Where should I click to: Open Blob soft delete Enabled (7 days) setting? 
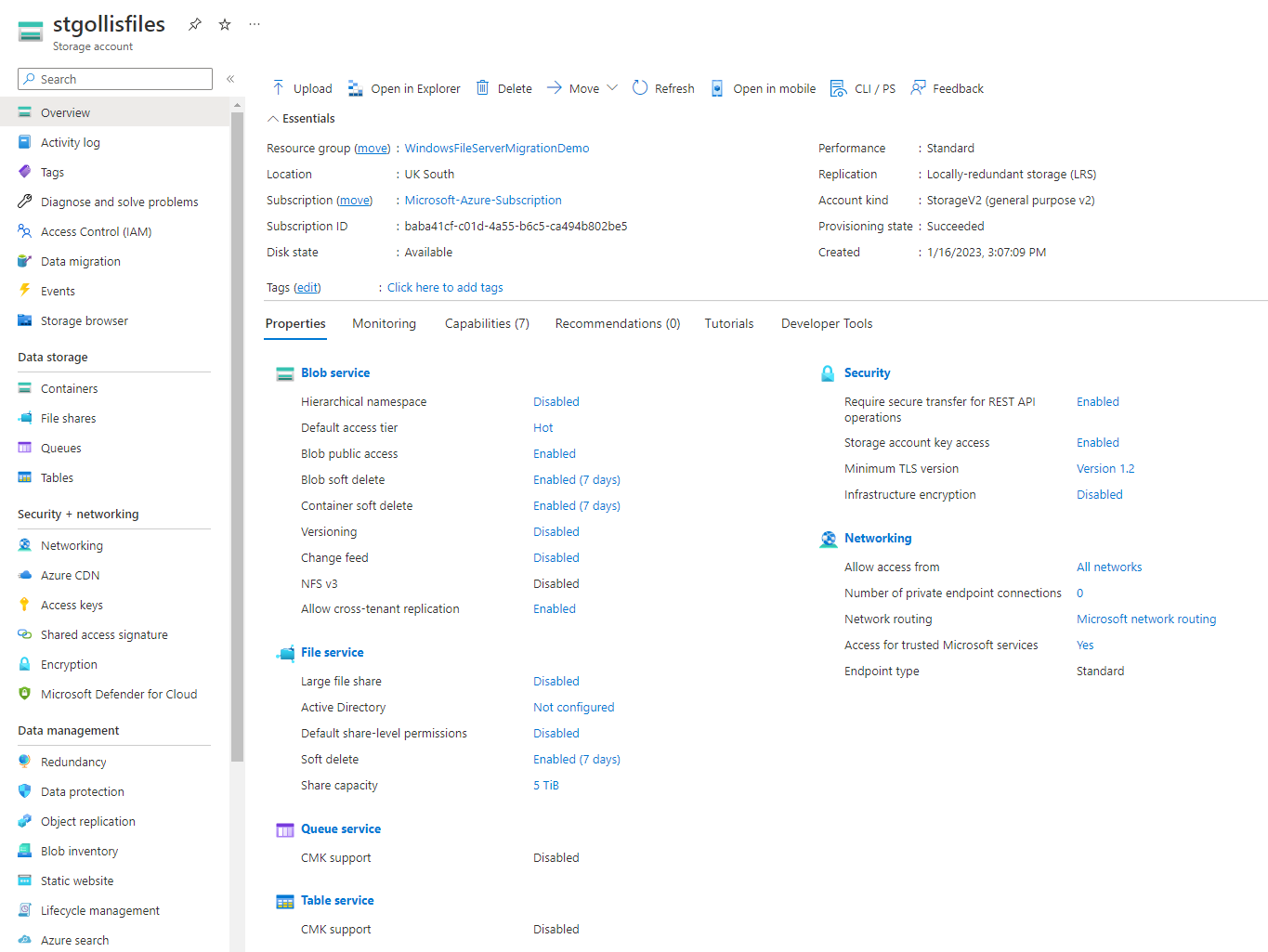pos(577,479)
